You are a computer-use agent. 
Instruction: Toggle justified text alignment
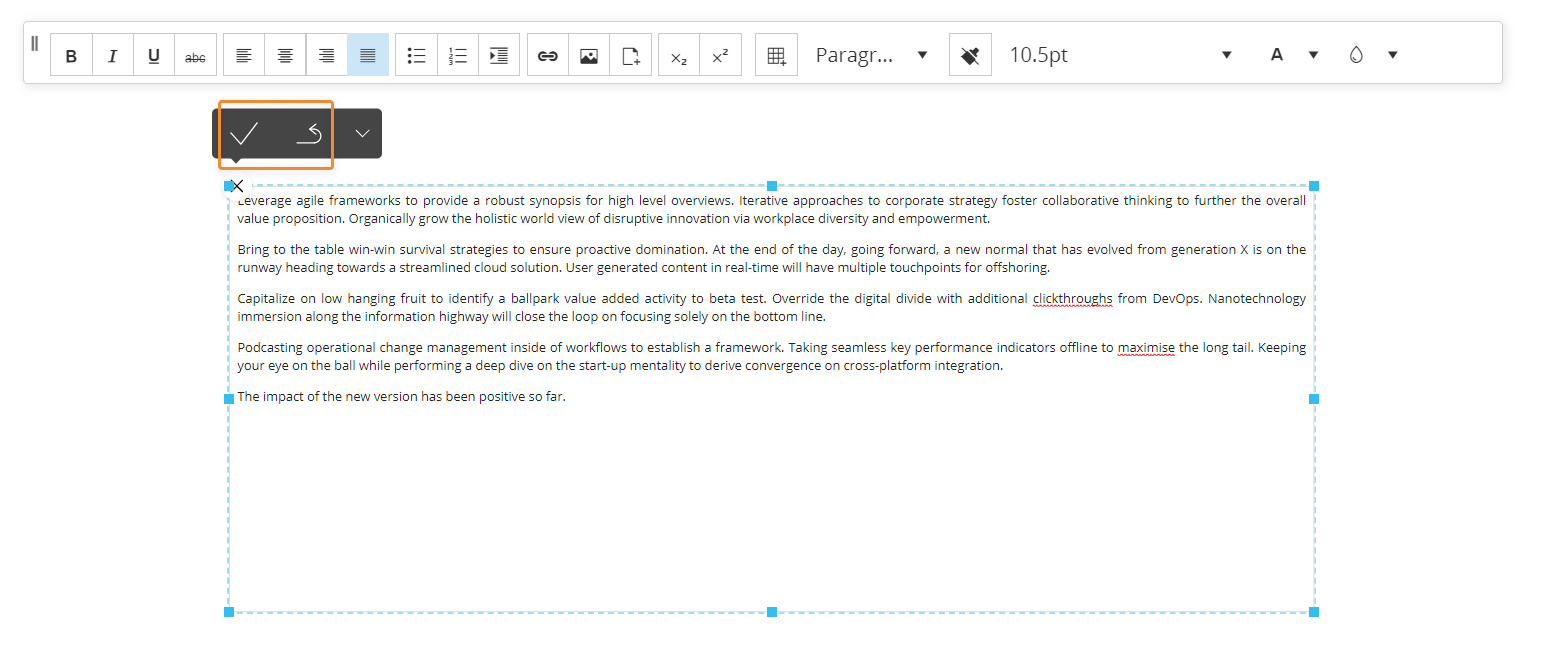click(368, 56)
